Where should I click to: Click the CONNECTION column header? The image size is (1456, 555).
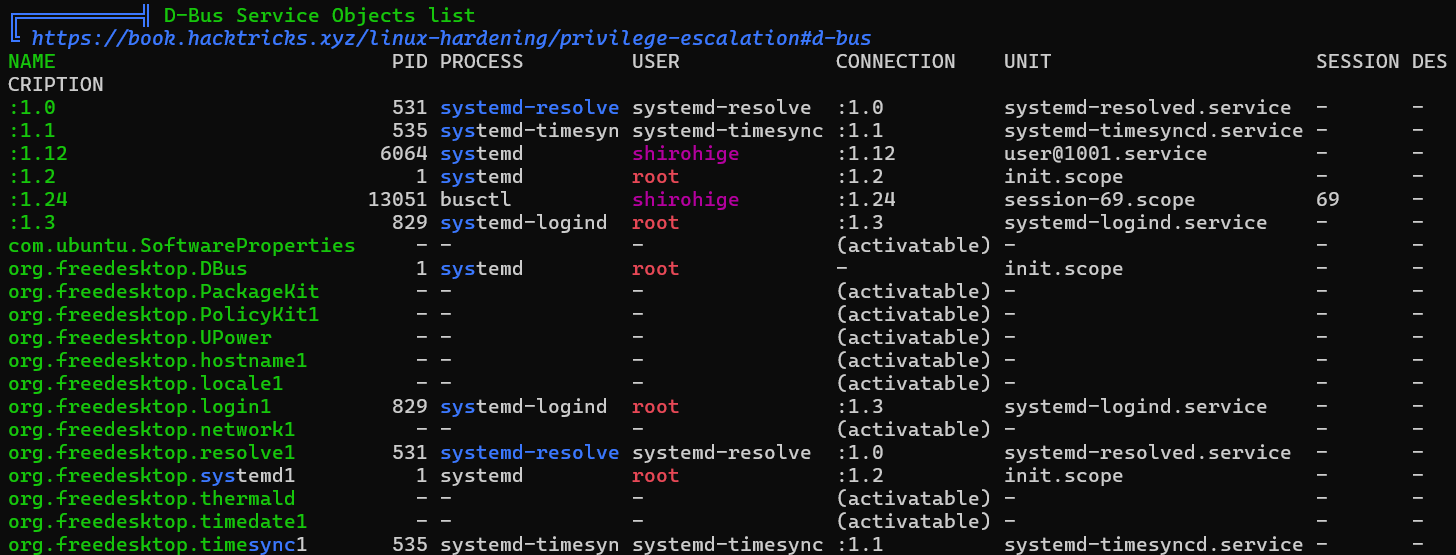tap(896, 61)
